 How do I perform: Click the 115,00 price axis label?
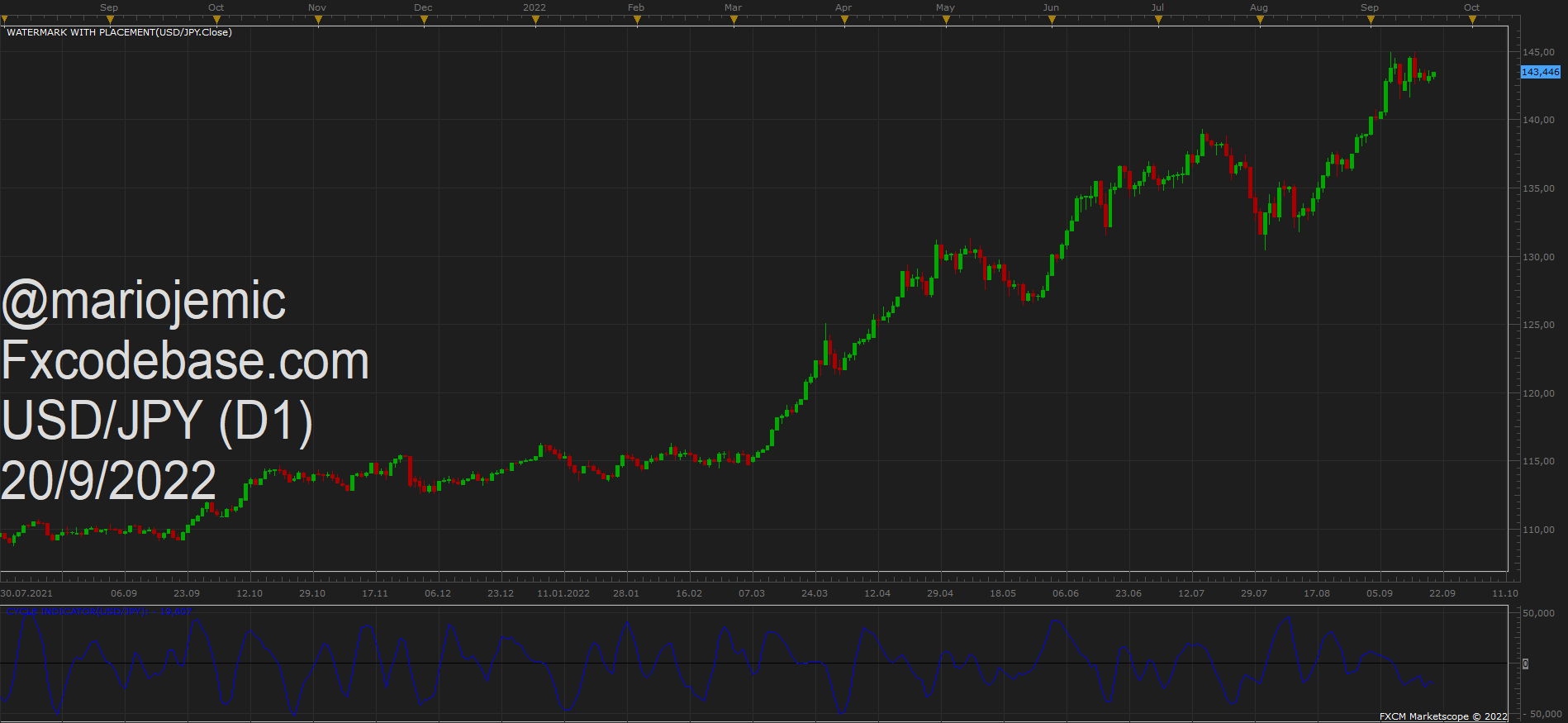point(1538,461)
